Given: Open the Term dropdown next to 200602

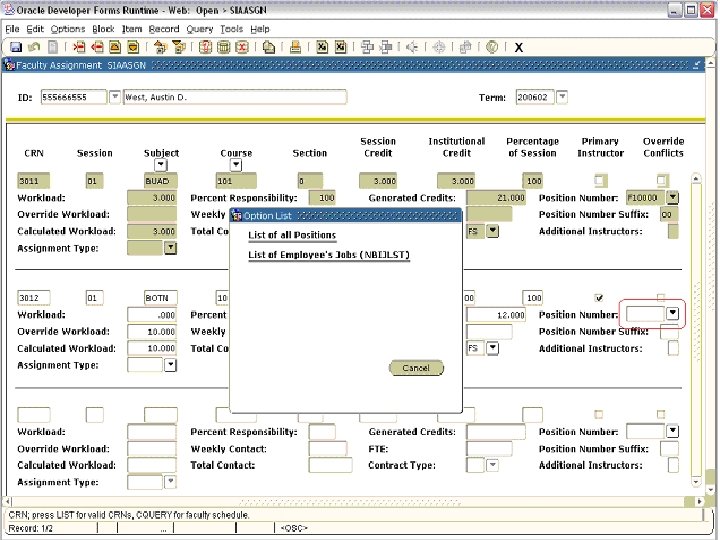Looking at the screenshot, I should (x=562, y=97).
